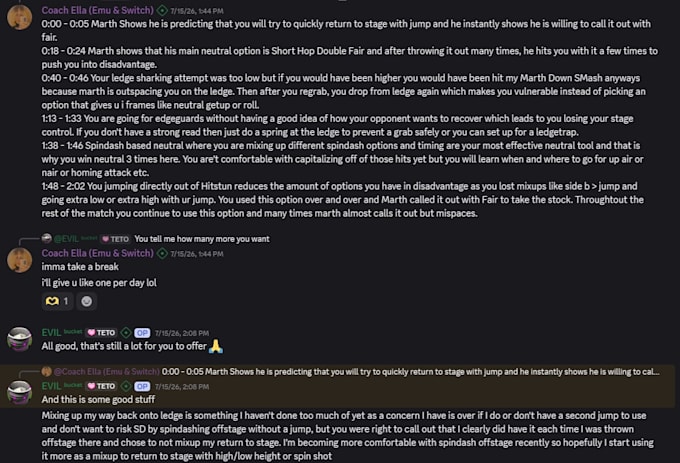The width and height of the screenshot is (680, 463).
Task: Open the Coach Ella username above 'imma take a break'
Action: (x=98, y=253)
